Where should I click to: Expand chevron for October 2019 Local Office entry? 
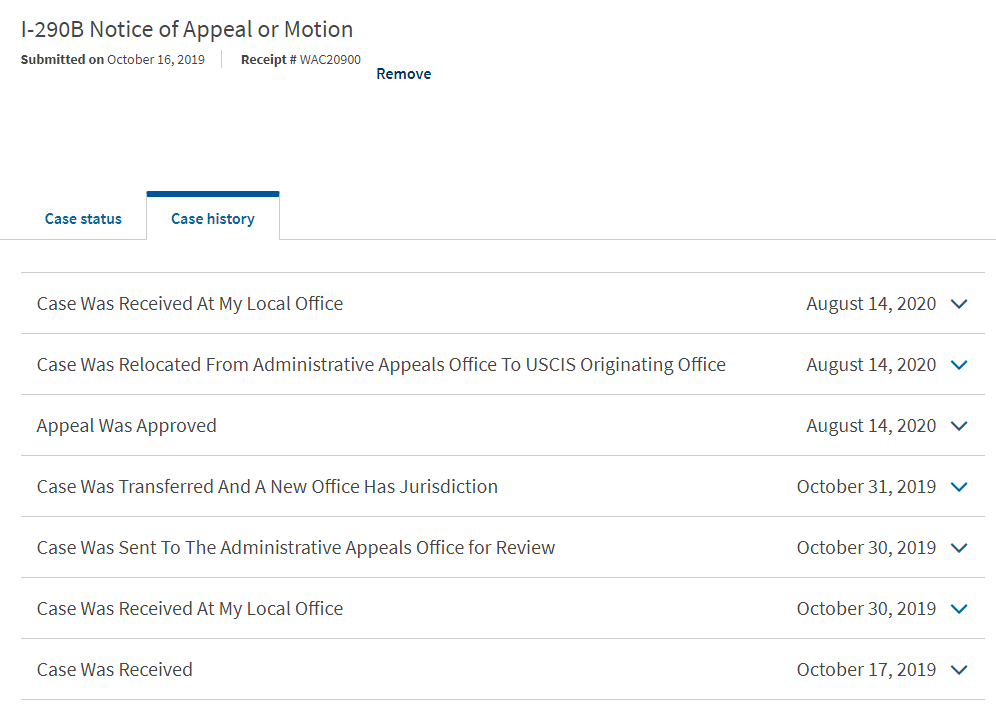coord(959,609)
